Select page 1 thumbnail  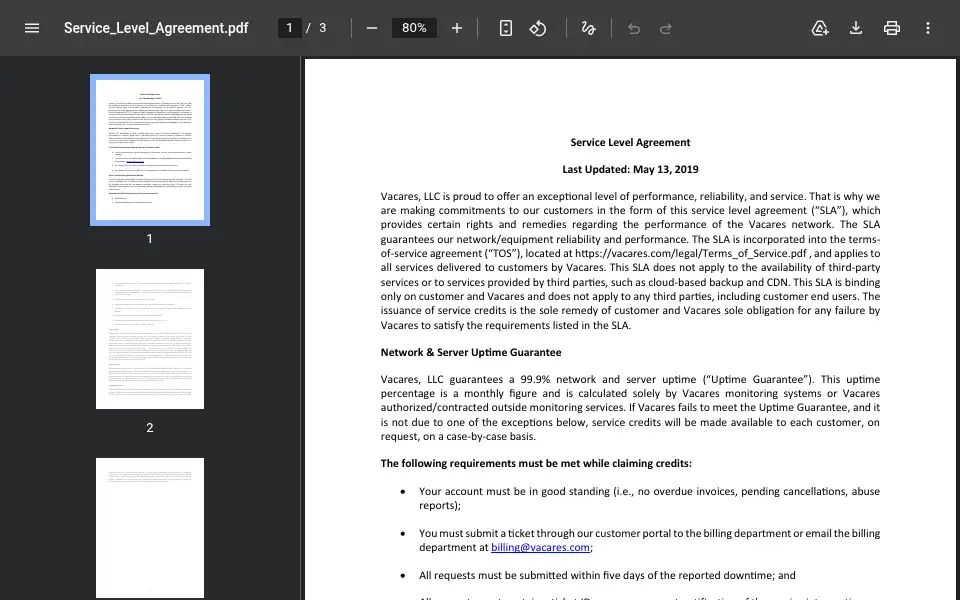click(150, 150)
